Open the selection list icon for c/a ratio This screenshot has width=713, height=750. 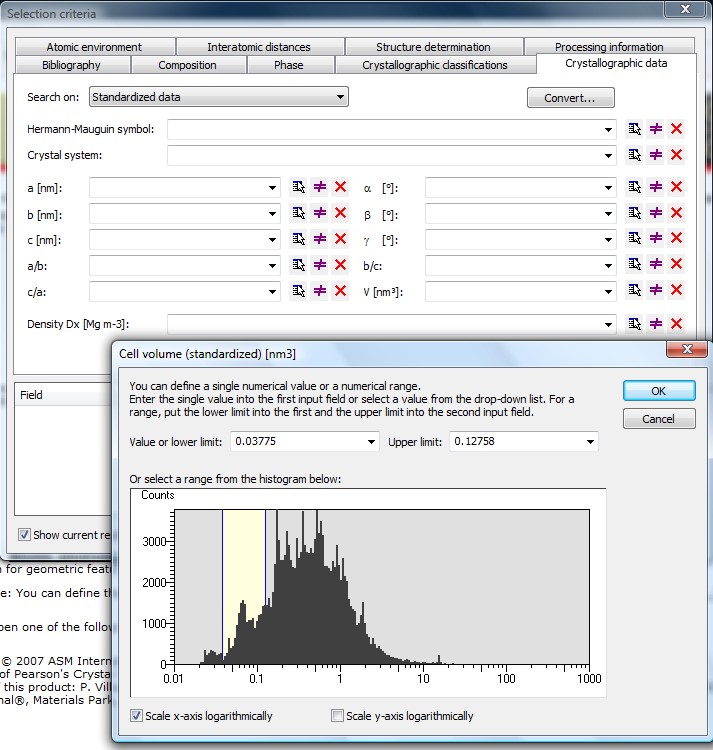click(298, 291)
